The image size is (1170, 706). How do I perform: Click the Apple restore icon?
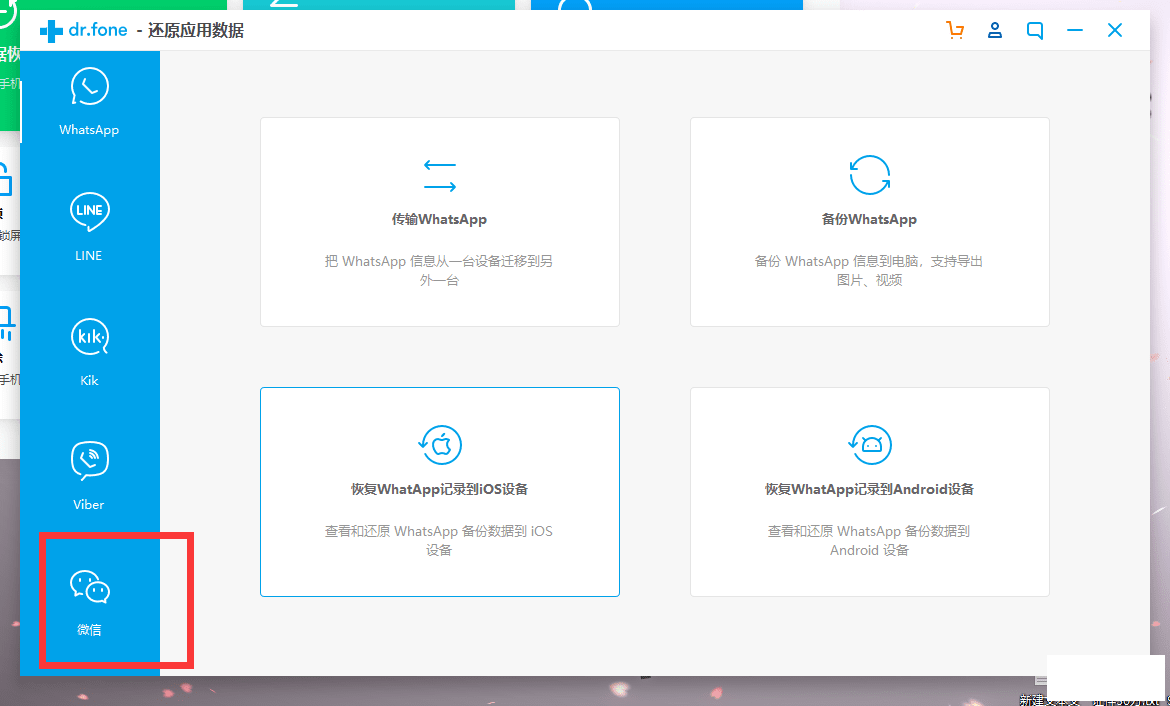[x=439, y=445]
